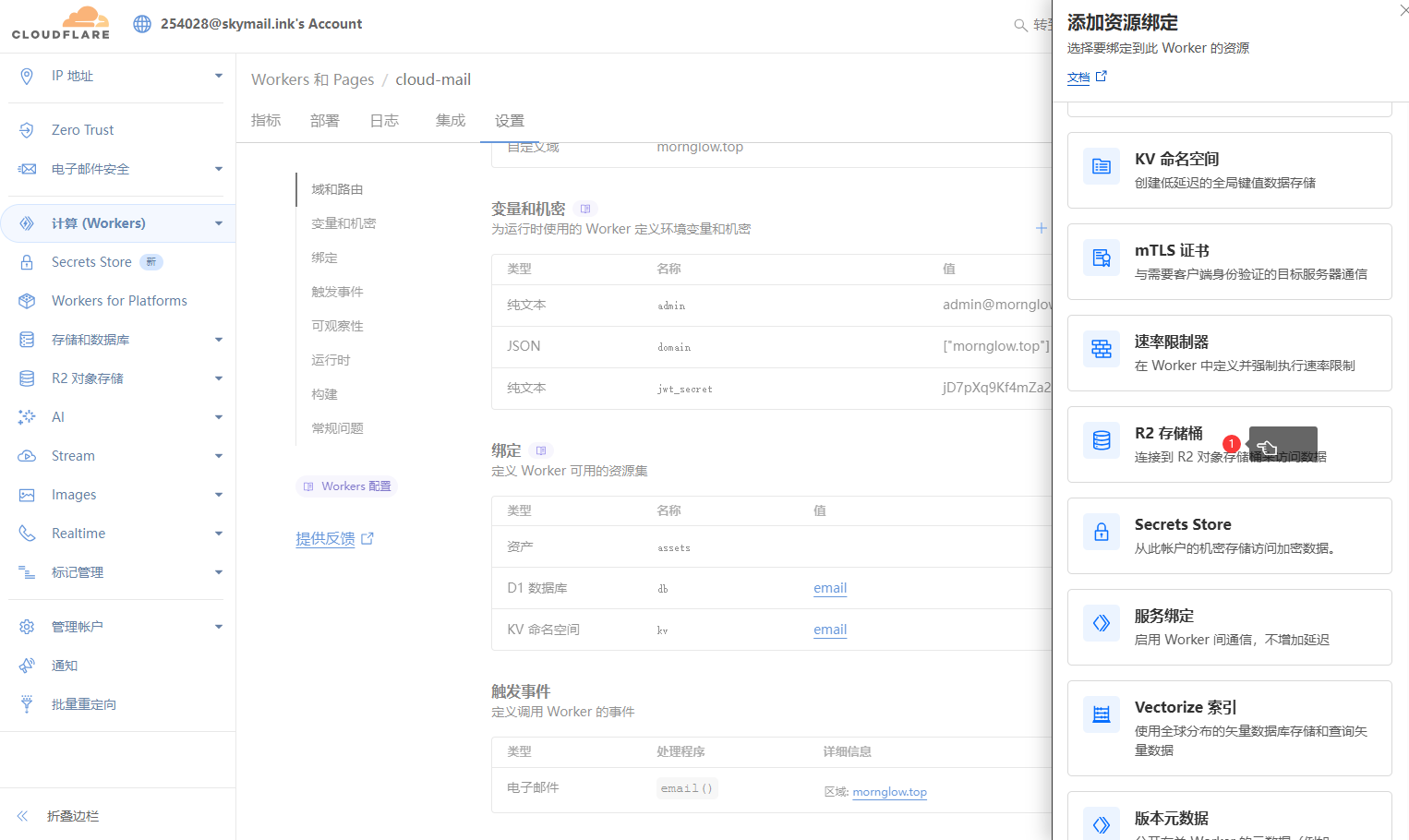Expand the 存储和数据库 sidebar section
This screenshot has width=1409, height=840.
click(x=219, y=340)
